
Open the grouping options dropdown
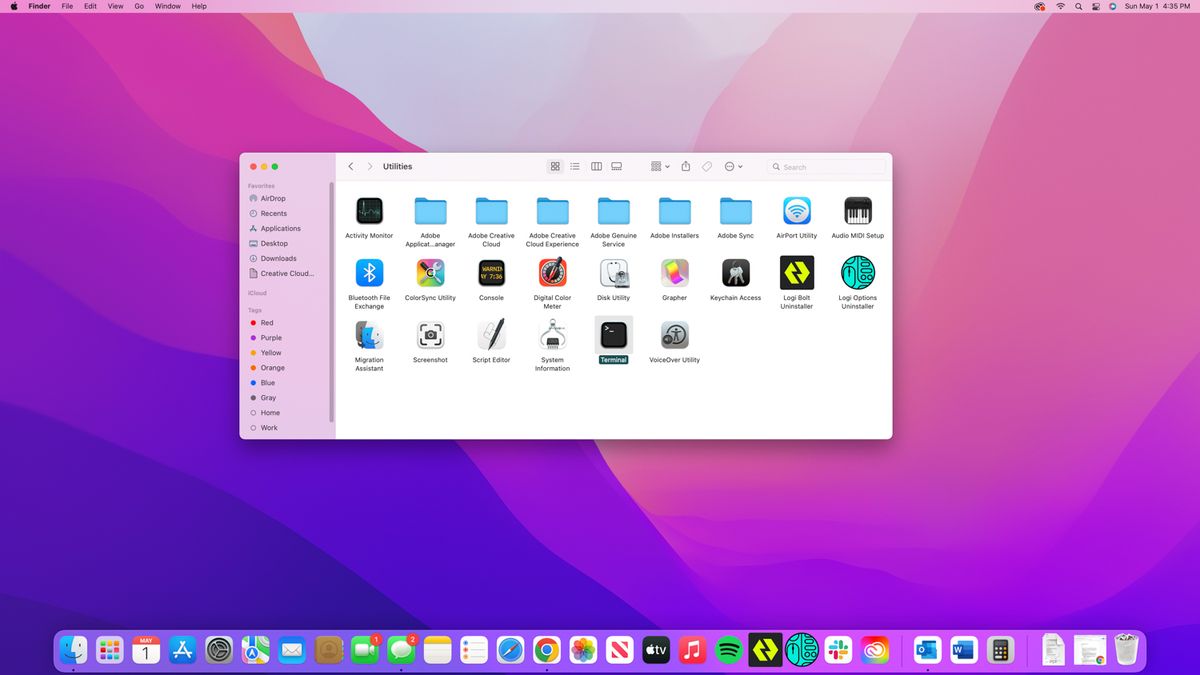click(x=659, y=166)
